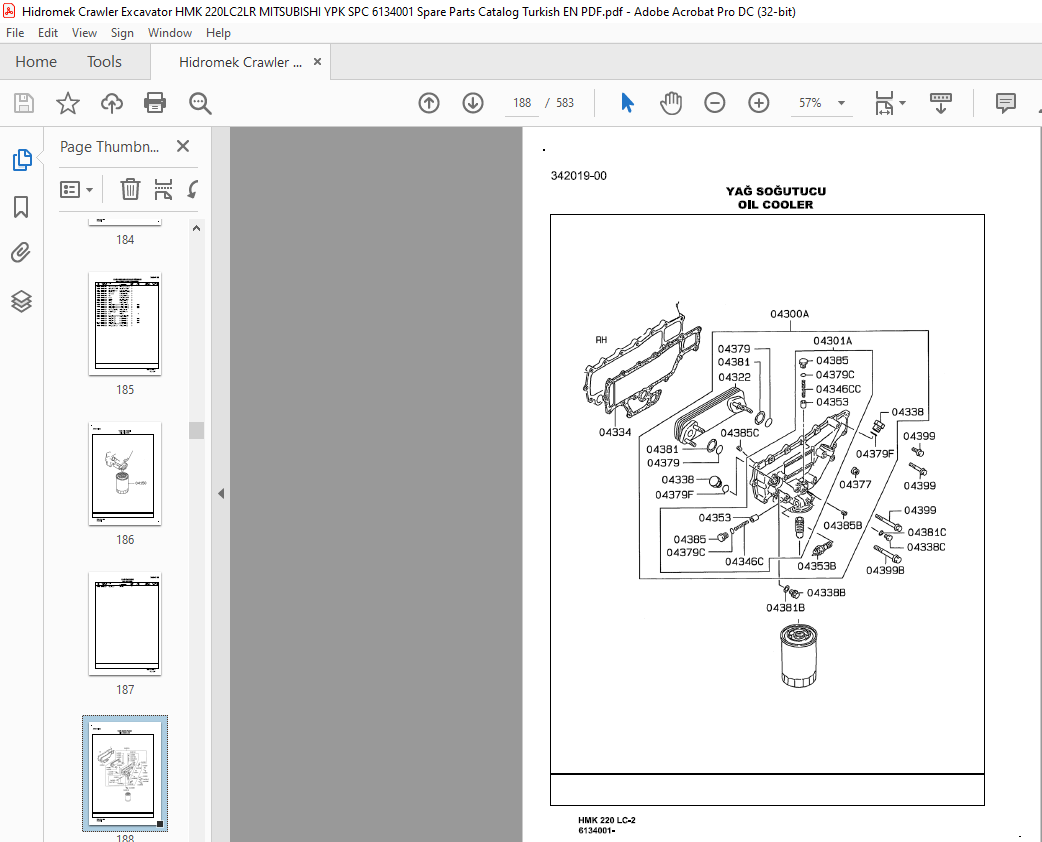1042x842 pixels.
Task: Zoom out with the minus button
Action: click(x=715, y=103)
